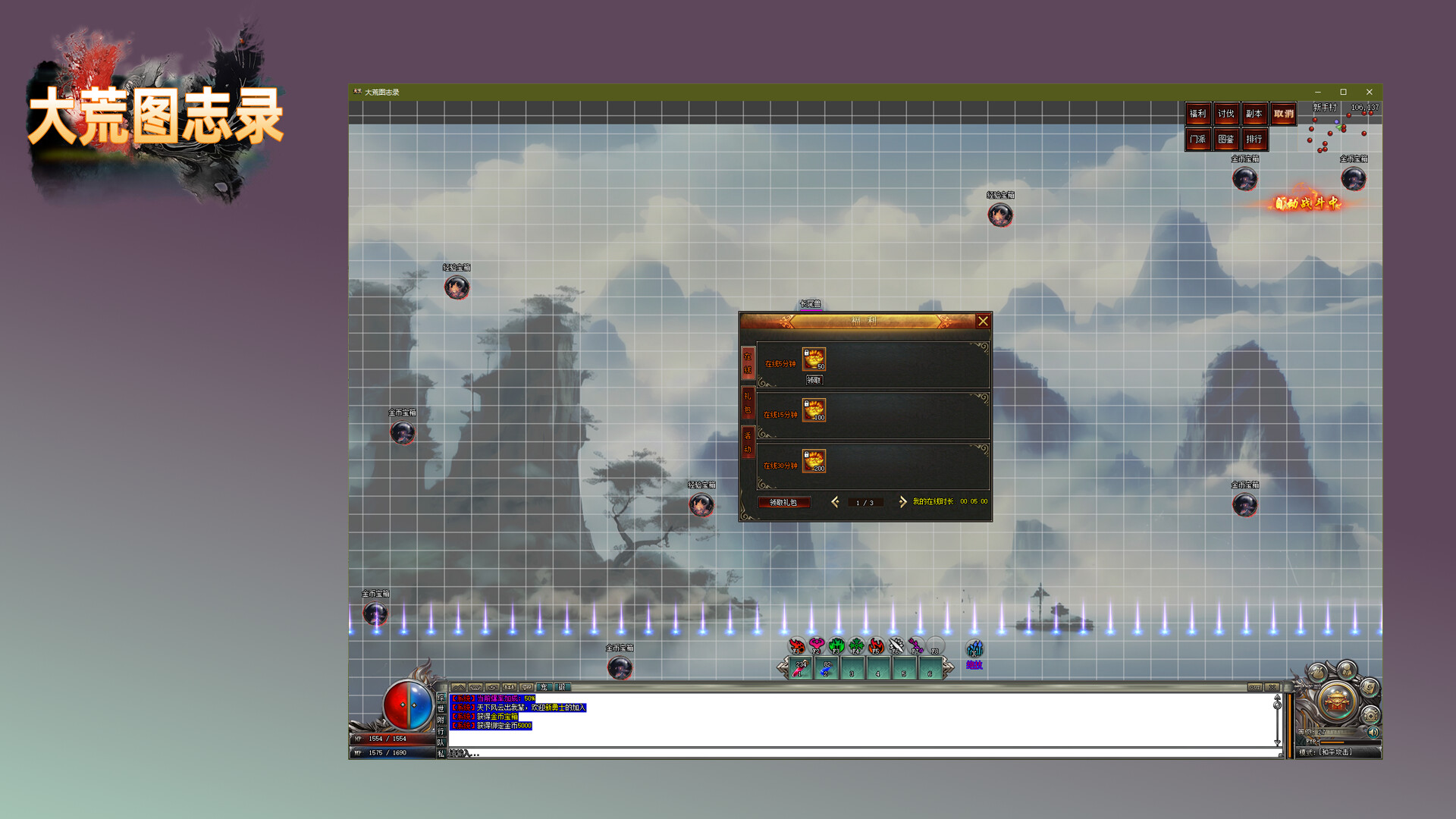1456x819 pixels.
Task: Select the F6 blade skill icon
Action: click(896, 645)
